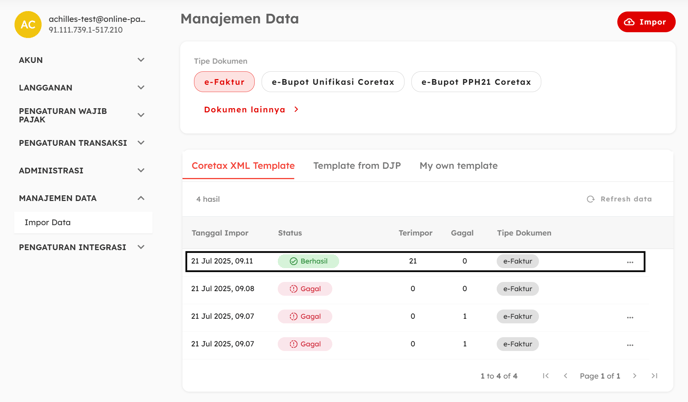688x402 pixels.
Task: Collapse the MANAJEMEN DATA section
Action: (x=82, y=198)
